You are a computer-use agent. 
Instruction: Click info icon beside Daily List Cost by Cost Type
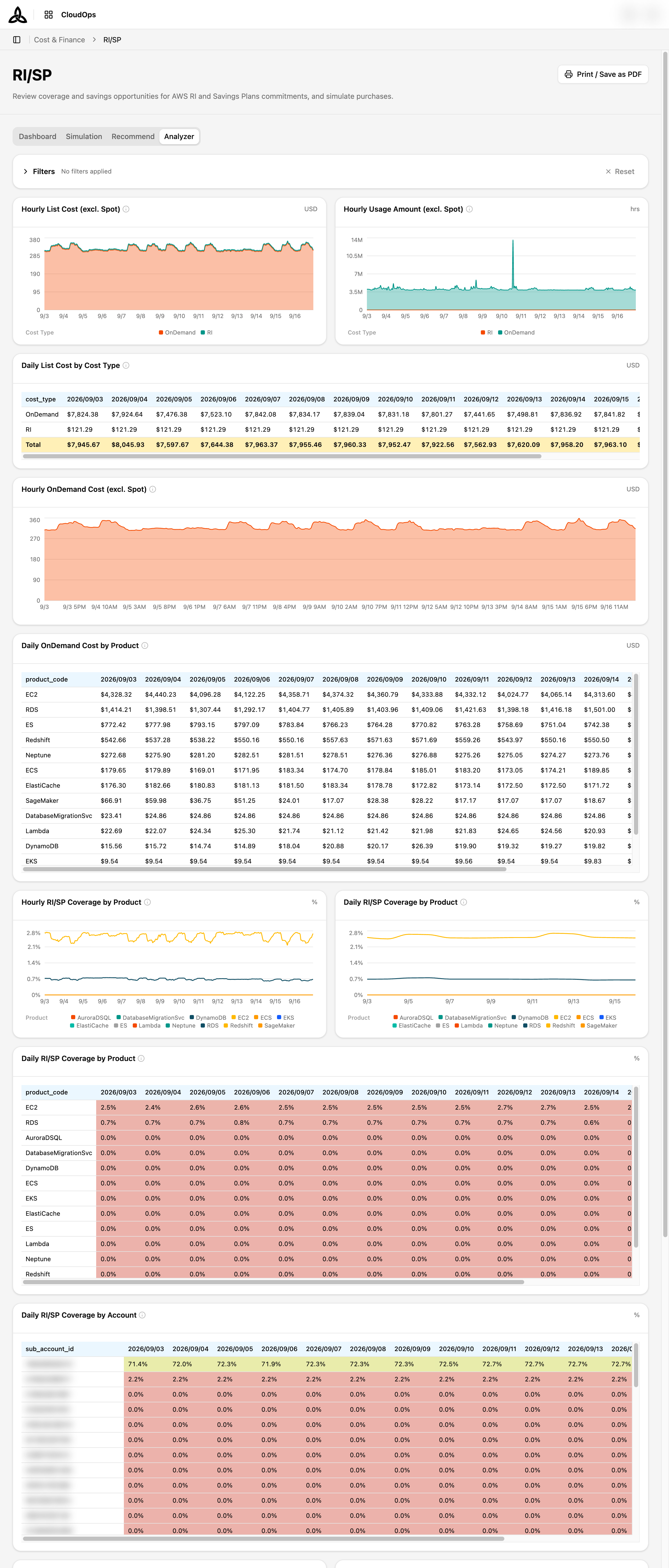(126, 366)
